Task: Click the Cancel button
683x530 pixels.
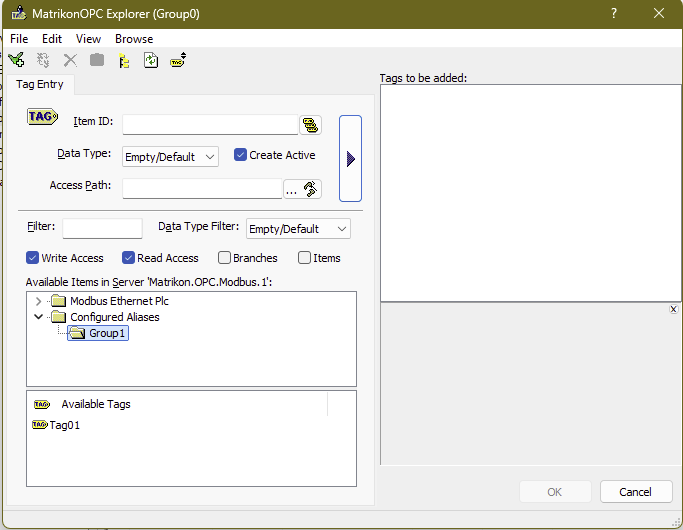Action: pos(636,492)
